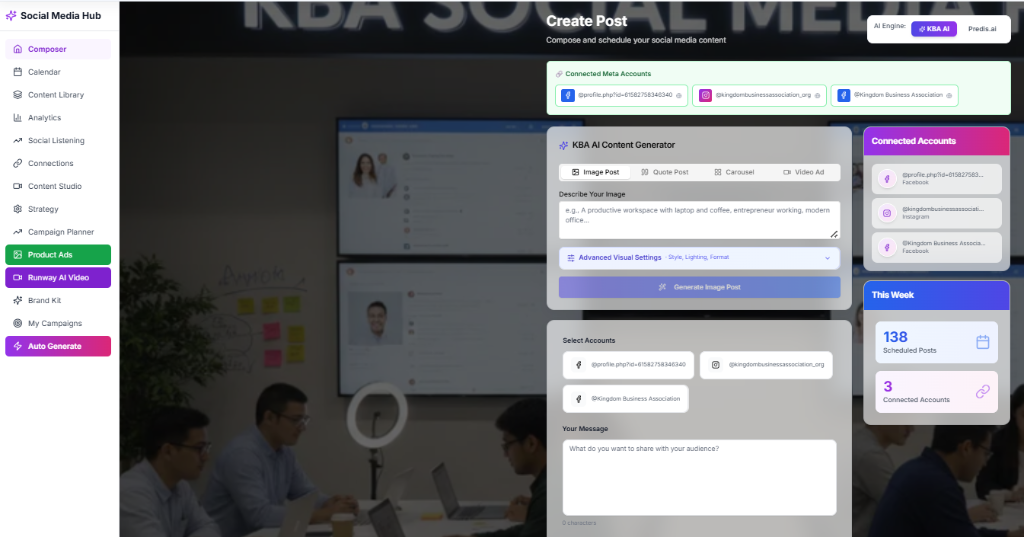Open the Strategy section
1024x537 pixels.
(x=58, y=209)
